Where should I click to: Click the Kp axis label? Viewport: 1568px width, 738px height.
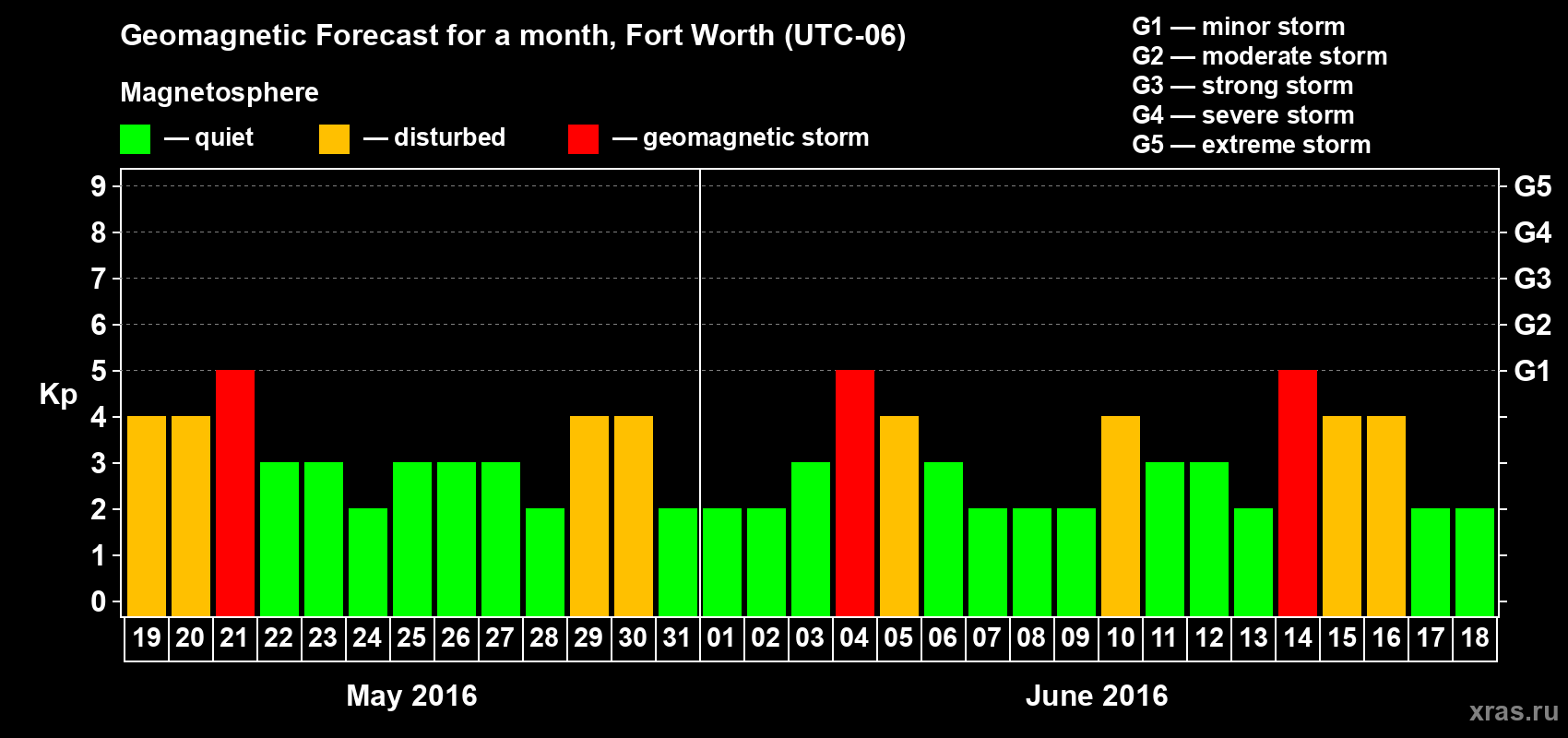58,395
